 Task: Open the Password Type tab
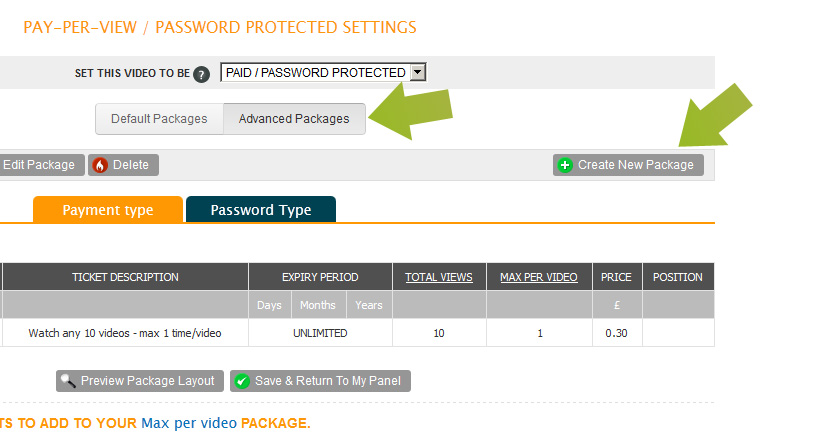(261, 210)
